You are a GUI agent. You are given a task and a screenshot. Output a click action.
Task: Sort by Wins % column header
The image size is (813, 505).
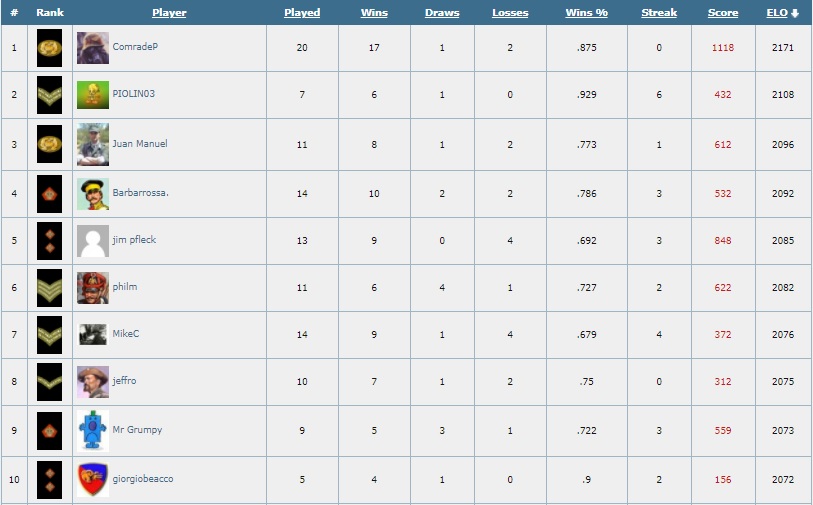tap(586, 13)
